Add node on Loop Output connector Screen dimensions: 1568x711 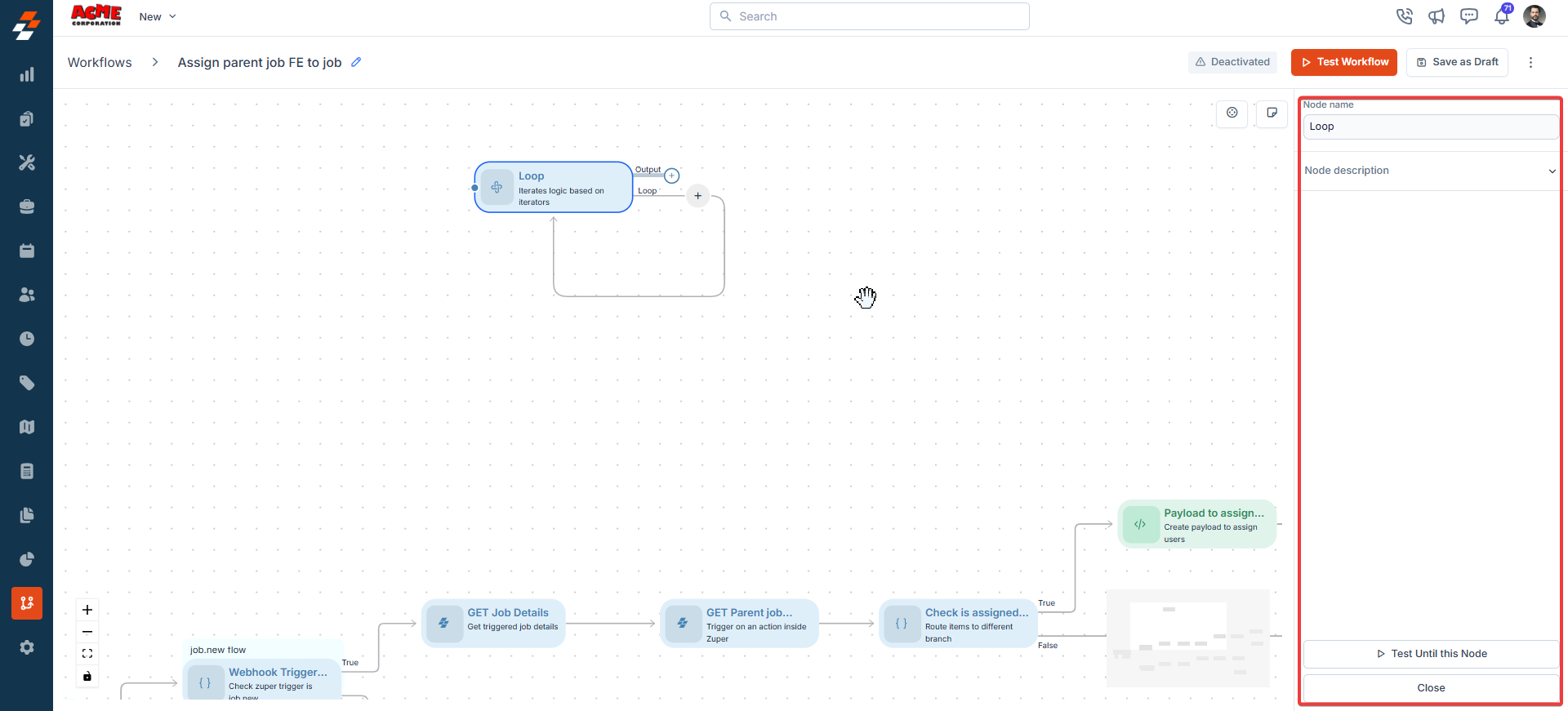(671, 176)
